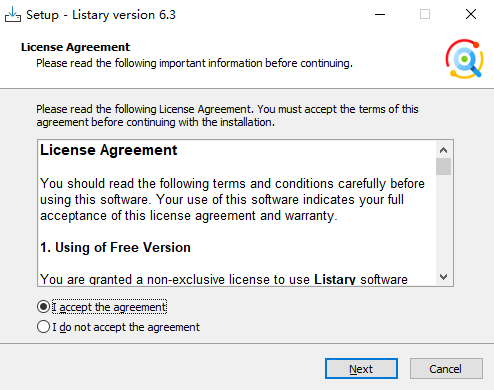Image resolution: width=494 pixels, height=390 pixels.
Task: Click the bold "Listary" word in license text
Action: pos(335,279)
